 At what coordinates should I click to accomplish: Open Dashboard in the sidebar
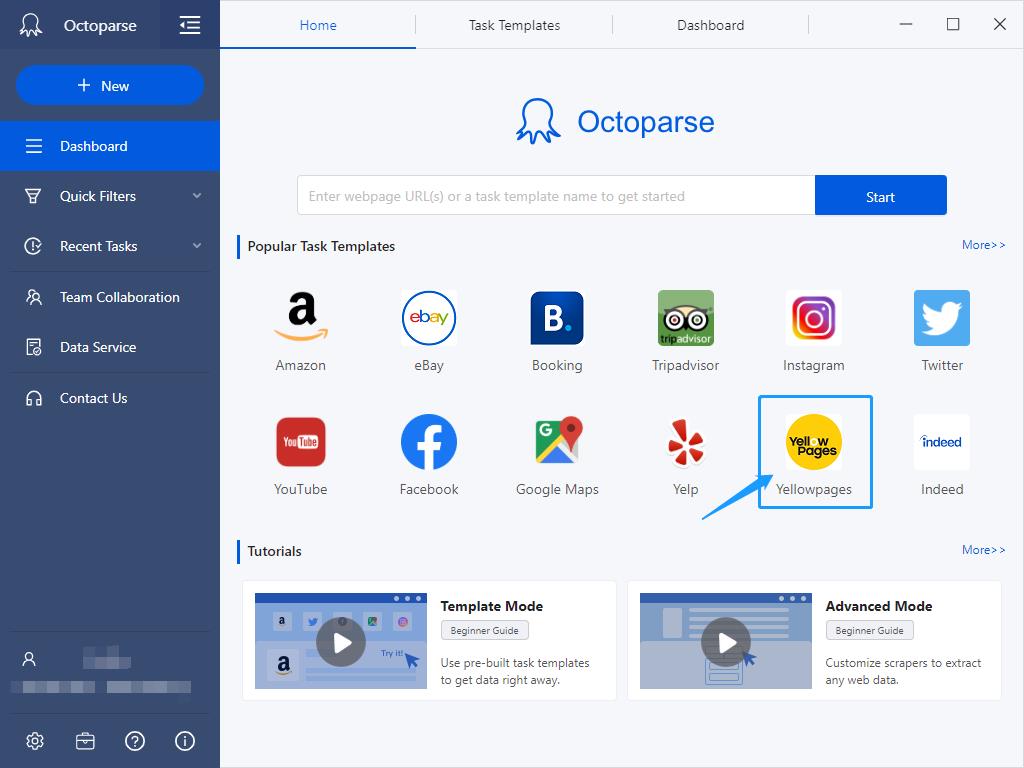point(110,146)
